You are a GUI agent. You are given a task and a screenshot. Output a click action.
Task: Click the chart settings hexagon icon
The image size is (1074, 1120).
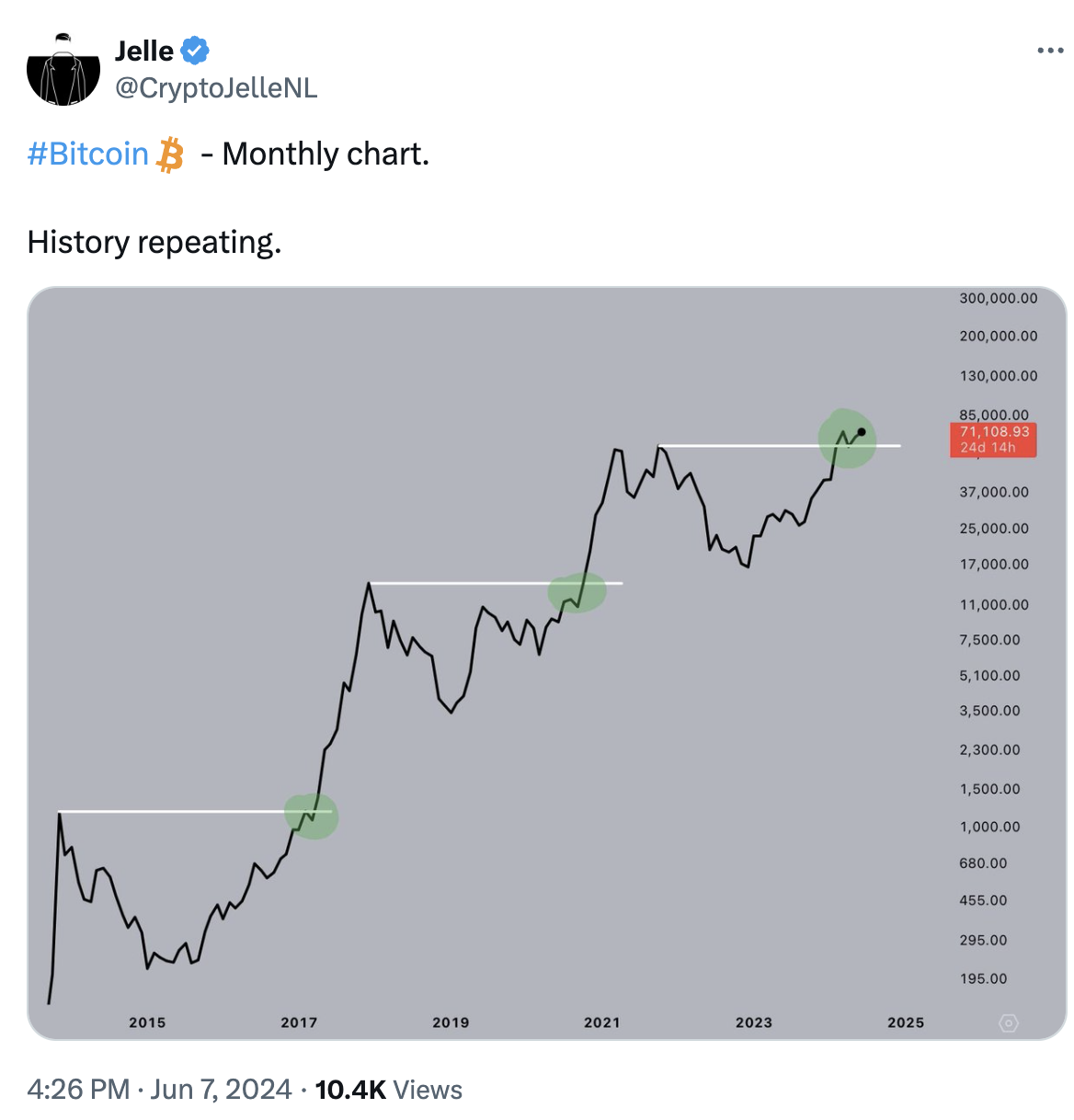point(1009,1023)
